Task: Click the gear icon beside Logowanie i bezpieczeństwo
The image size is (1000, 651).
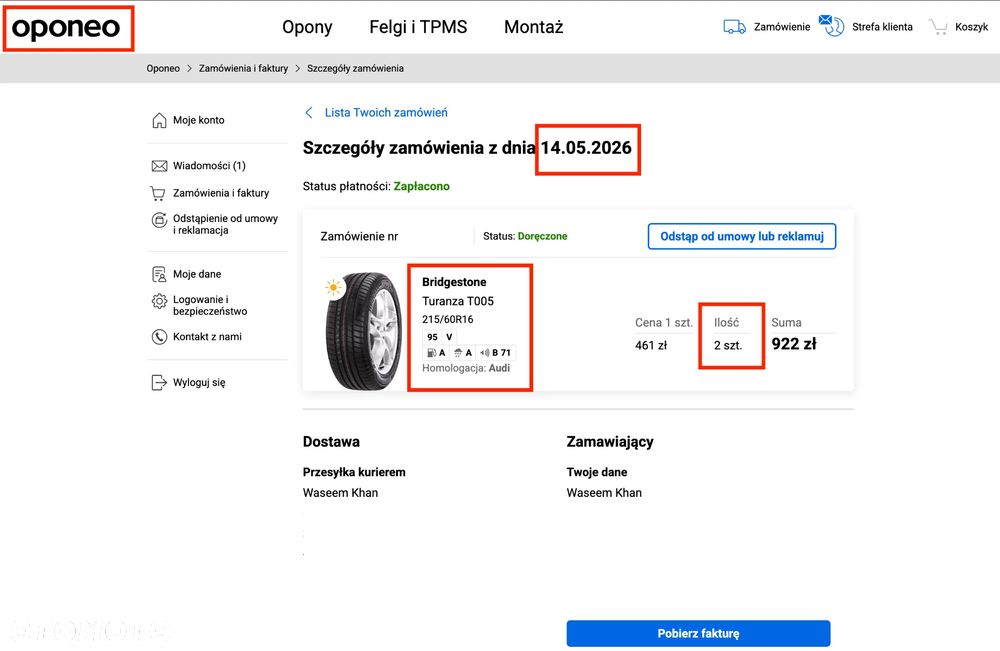Action: (159, 301)
